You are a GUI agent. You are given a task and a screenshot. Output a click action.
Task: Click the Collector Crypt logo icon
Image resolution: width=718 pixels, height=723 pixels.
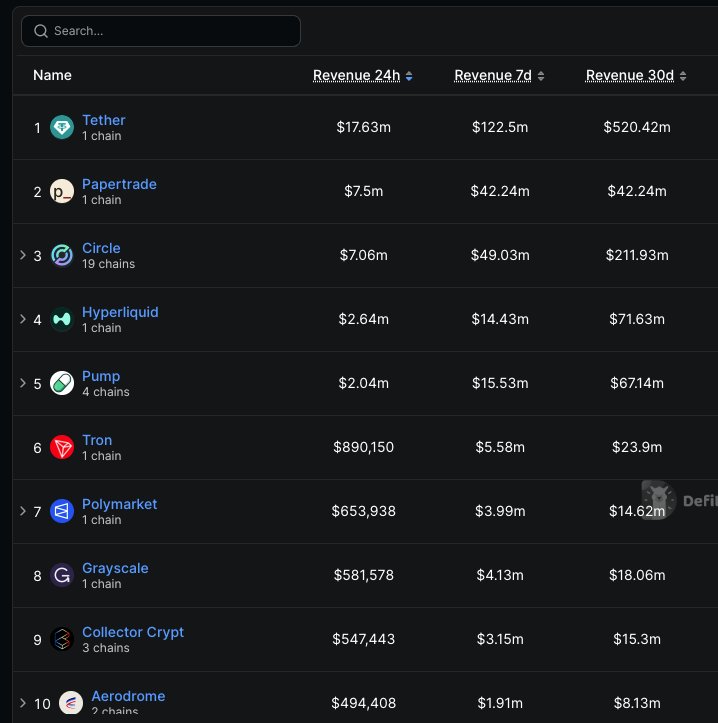(62, 640)
